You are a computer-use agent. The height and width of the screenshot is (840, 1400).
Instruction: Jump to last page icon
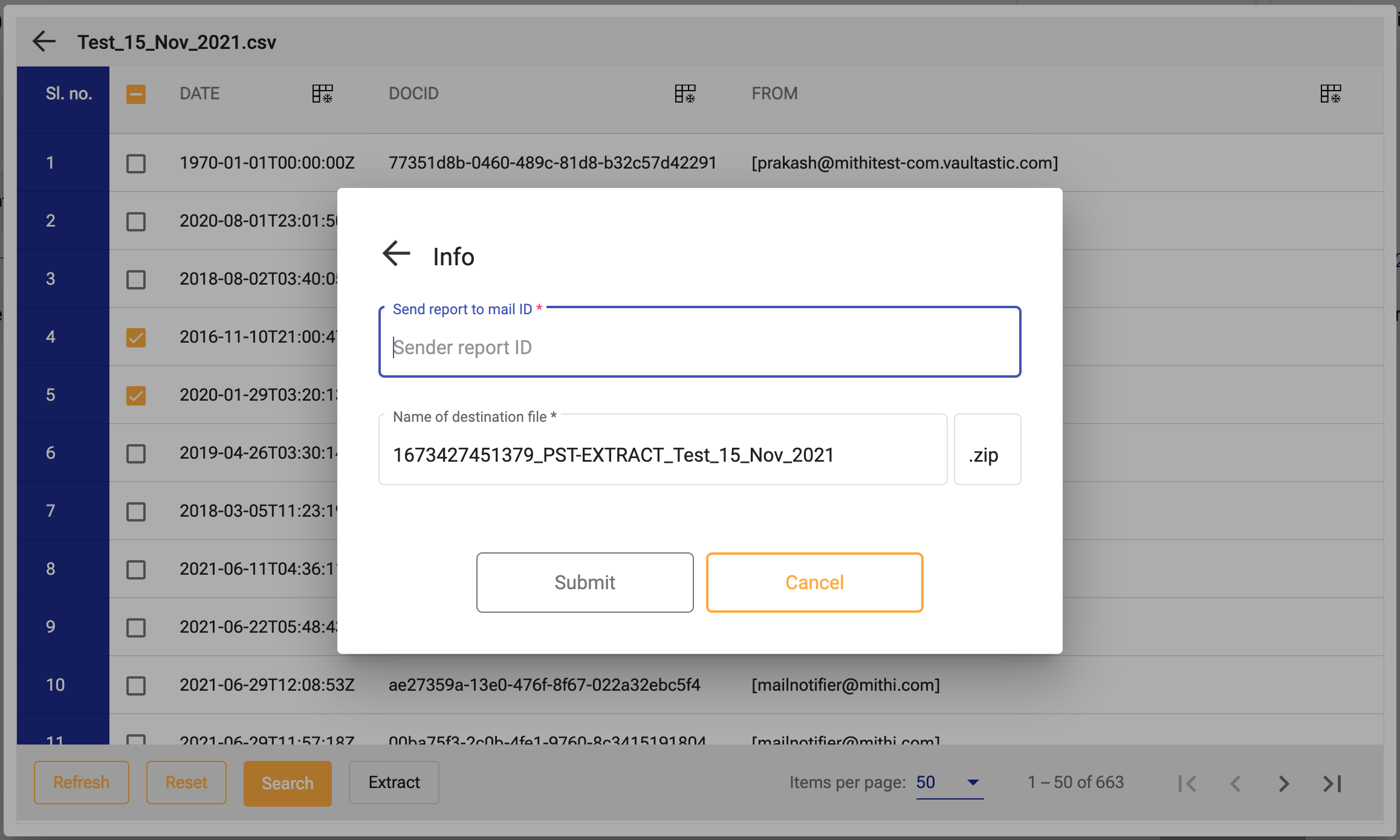point(1332,784)
